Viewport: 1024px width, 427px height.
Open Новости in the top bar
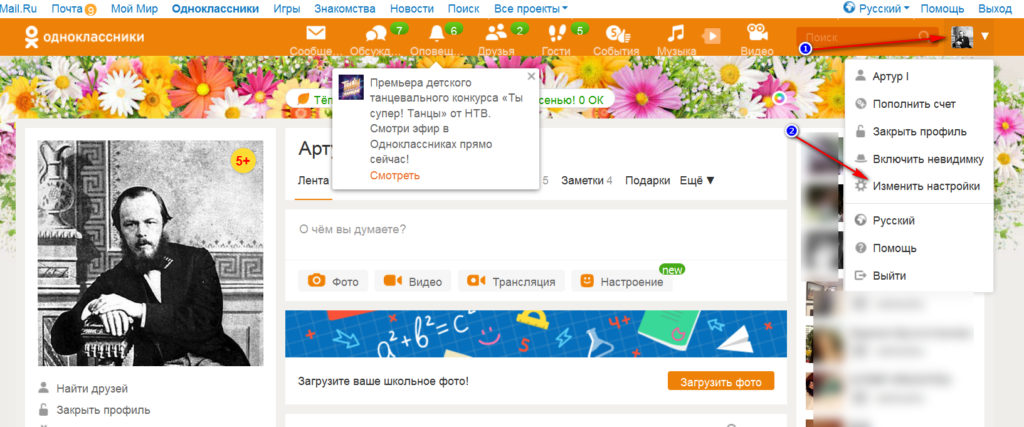411,8
